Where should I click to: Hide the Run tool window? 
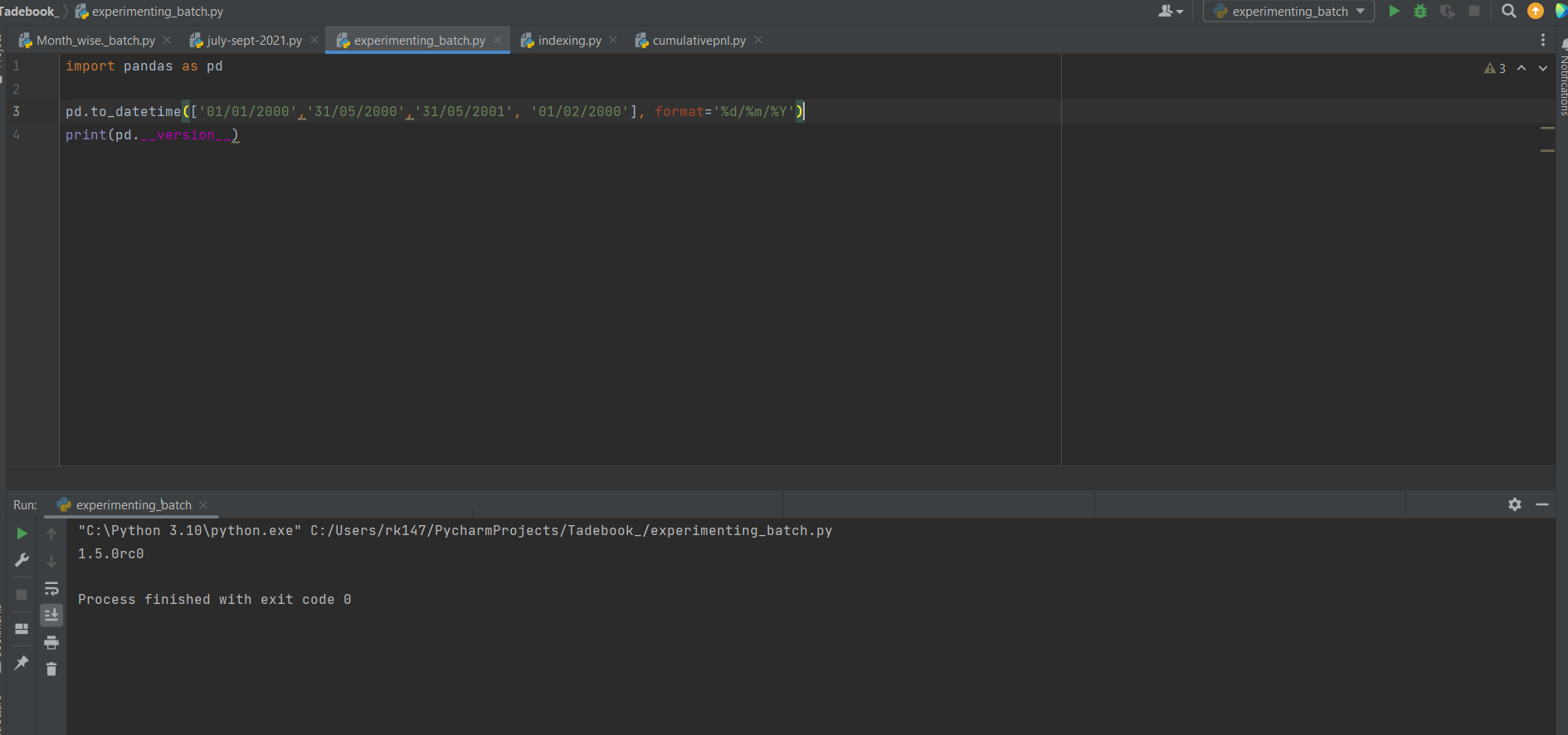pyautogui.click(x=1542, y=504)
